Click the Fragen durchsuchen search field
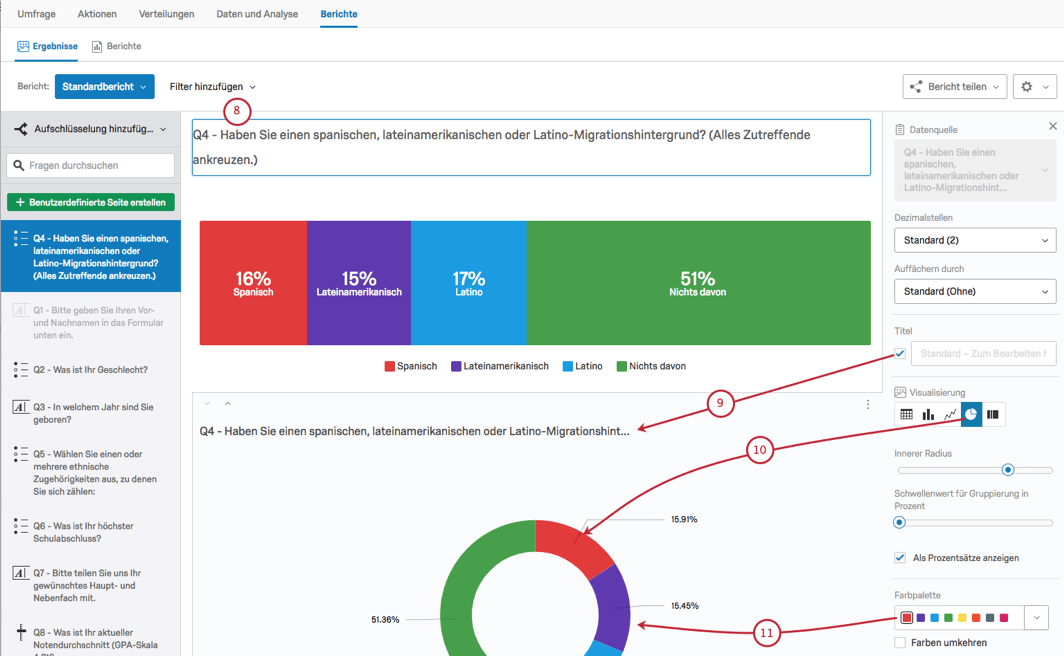The width and height of the screenshot is (1064, 656). point(91,166)
